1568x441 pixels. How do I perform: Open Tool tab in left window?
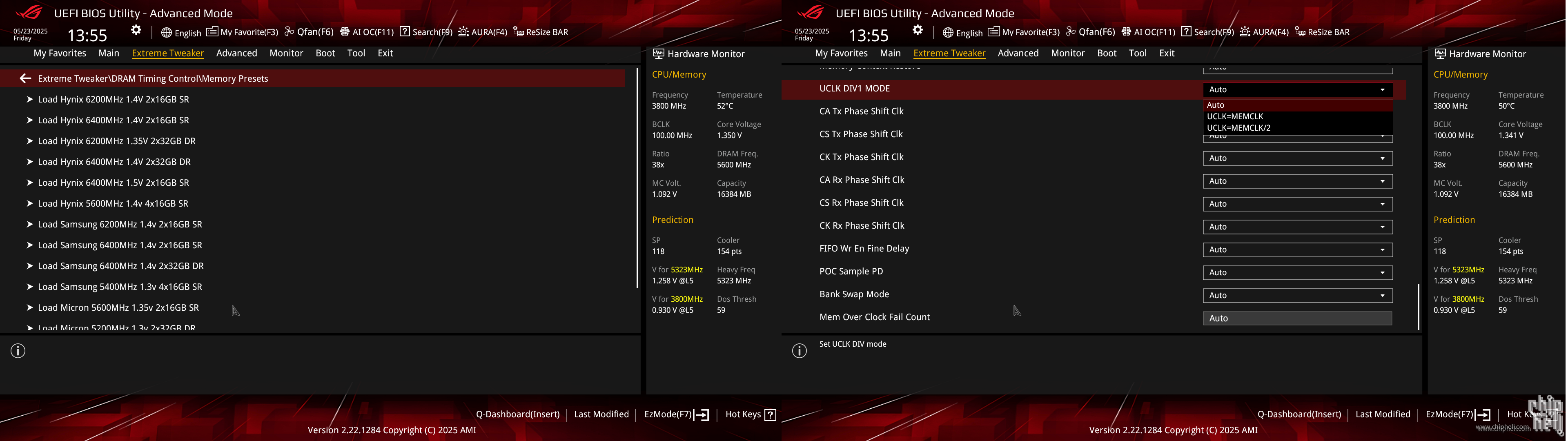click(x=356, y=53)
